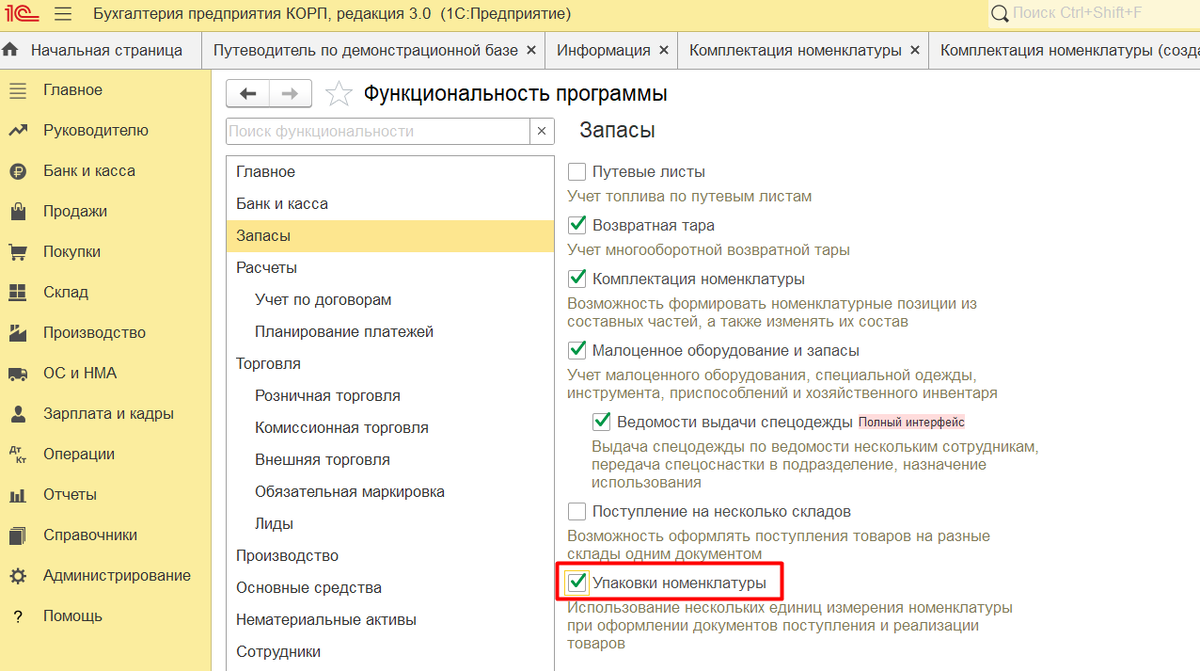Open Банк и касса ruble icon
The image size is (1200, 671).
[17, 171]
